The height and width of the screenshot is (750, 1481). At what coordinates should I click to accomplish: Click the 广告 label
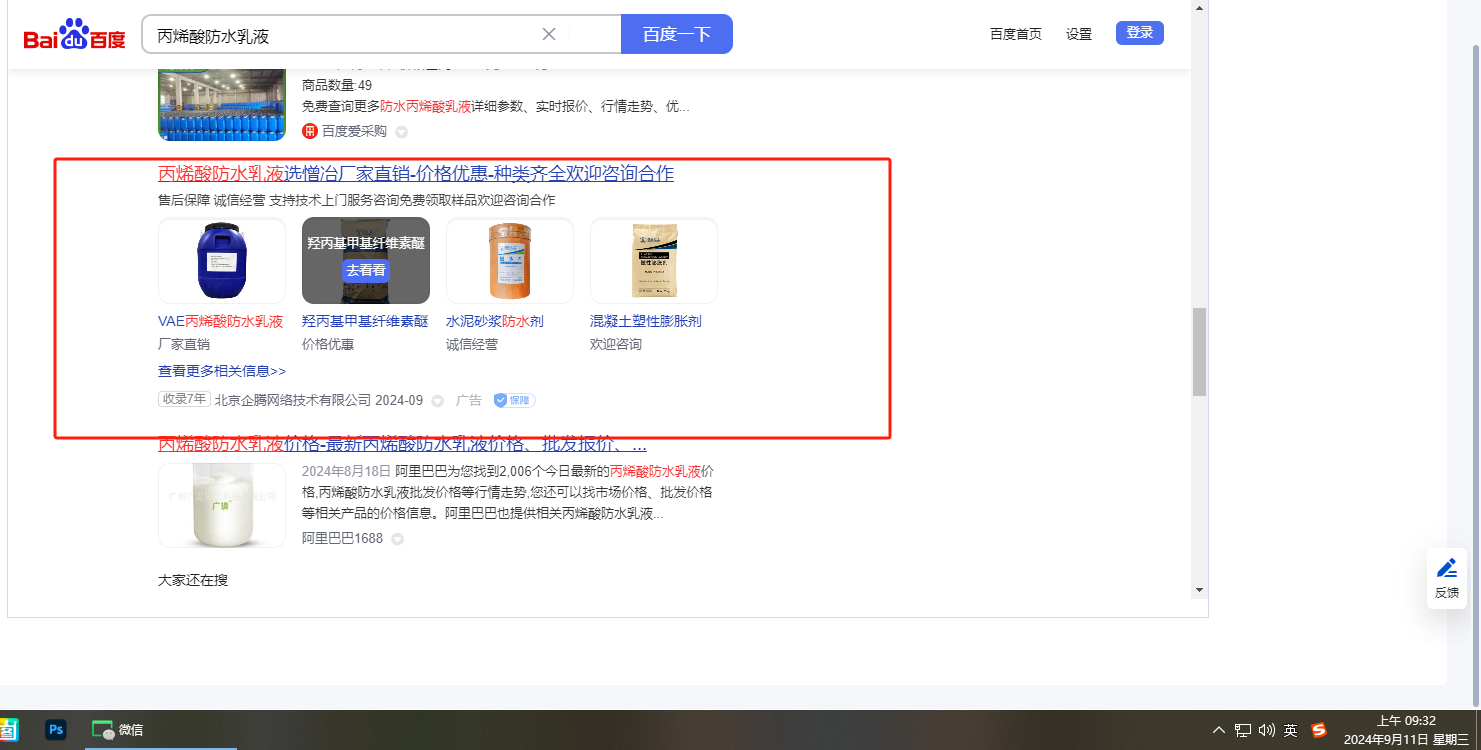click(469, 400)
